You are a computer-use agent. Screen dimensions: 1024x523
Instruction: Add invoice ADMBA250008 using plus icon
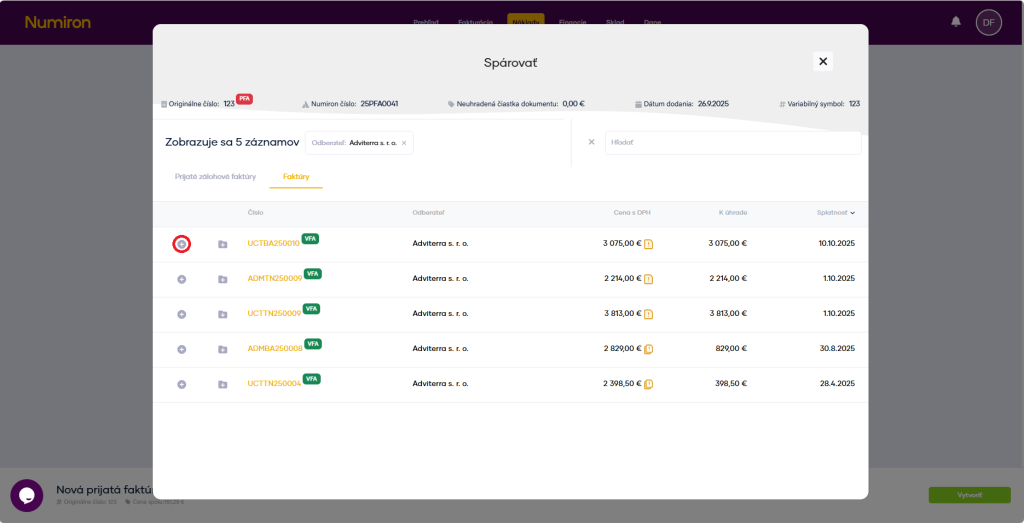181,349
